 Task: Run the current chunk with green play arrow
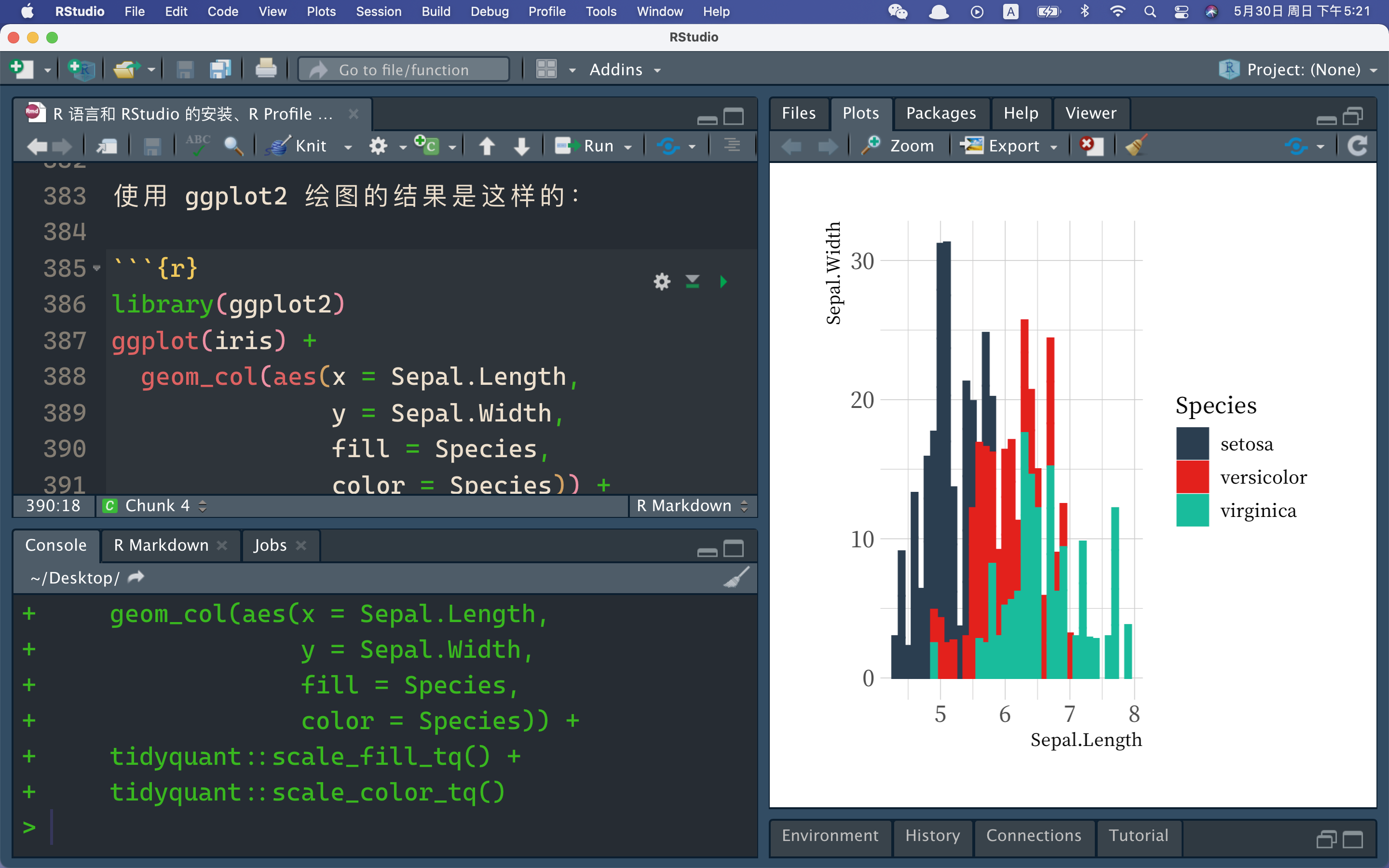pyautogui.click(x=723, y=281)
